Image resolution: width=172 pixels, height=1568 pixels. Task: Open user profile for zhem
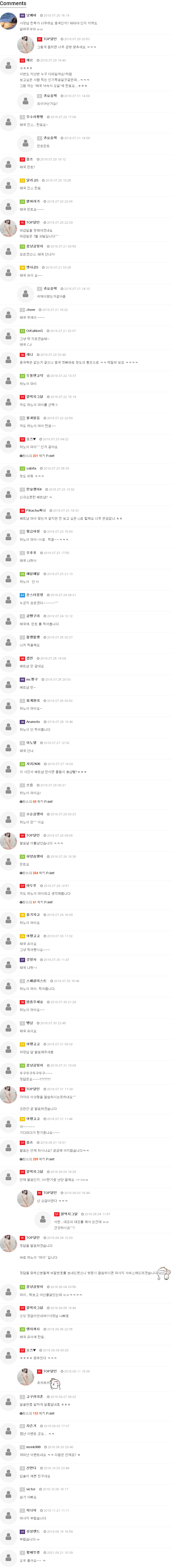(30, 310)
